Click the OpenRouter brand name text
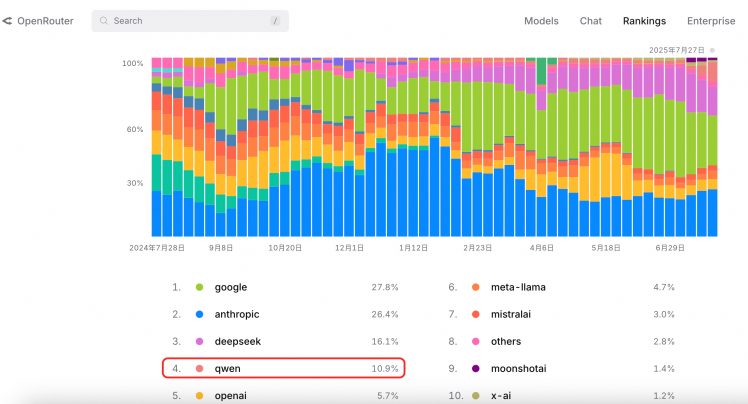The height and width of the screenshot is (404, 748). pyautogui.click(x=45, y=21)
